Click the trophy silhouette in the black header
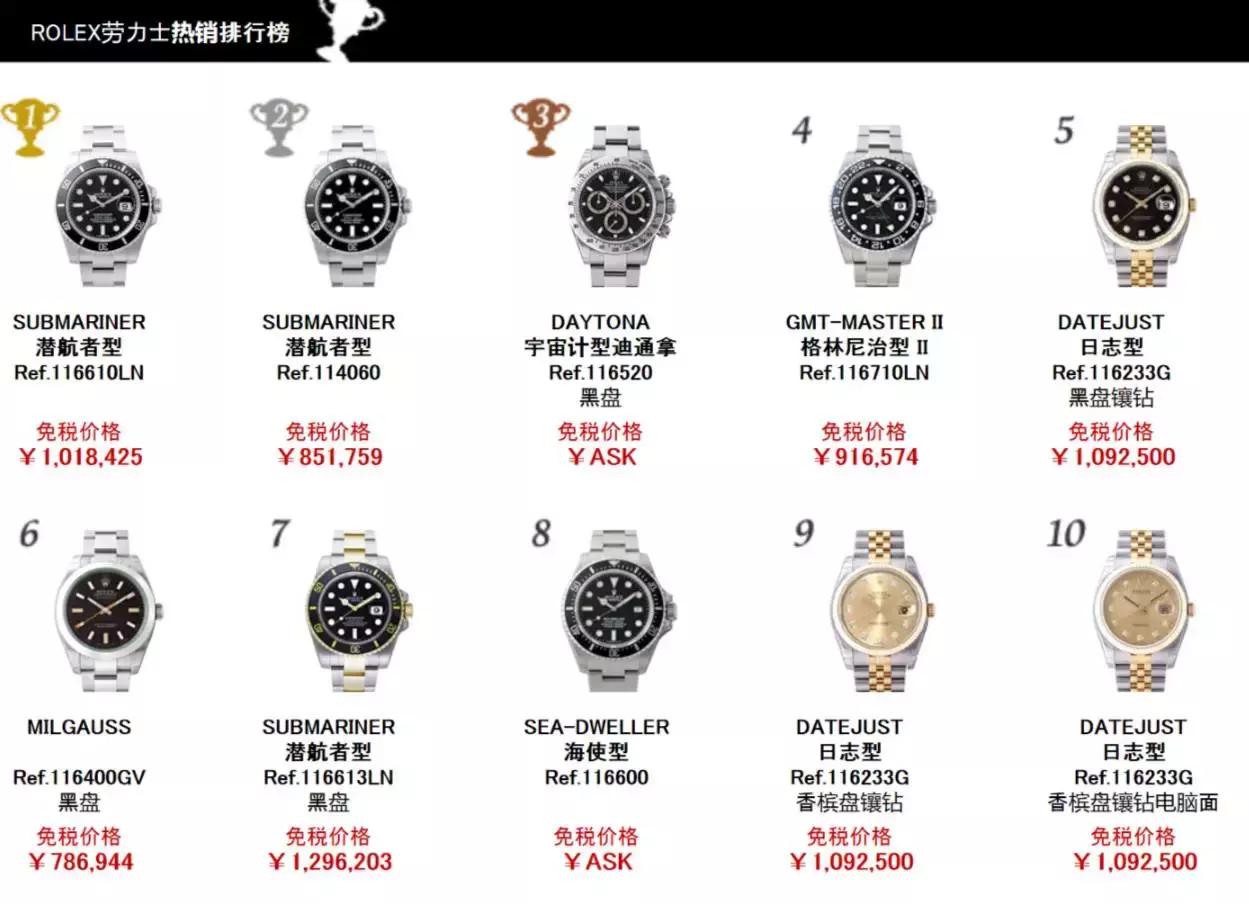The width and height of the screenshot is (1249, 904). (350, 30)
